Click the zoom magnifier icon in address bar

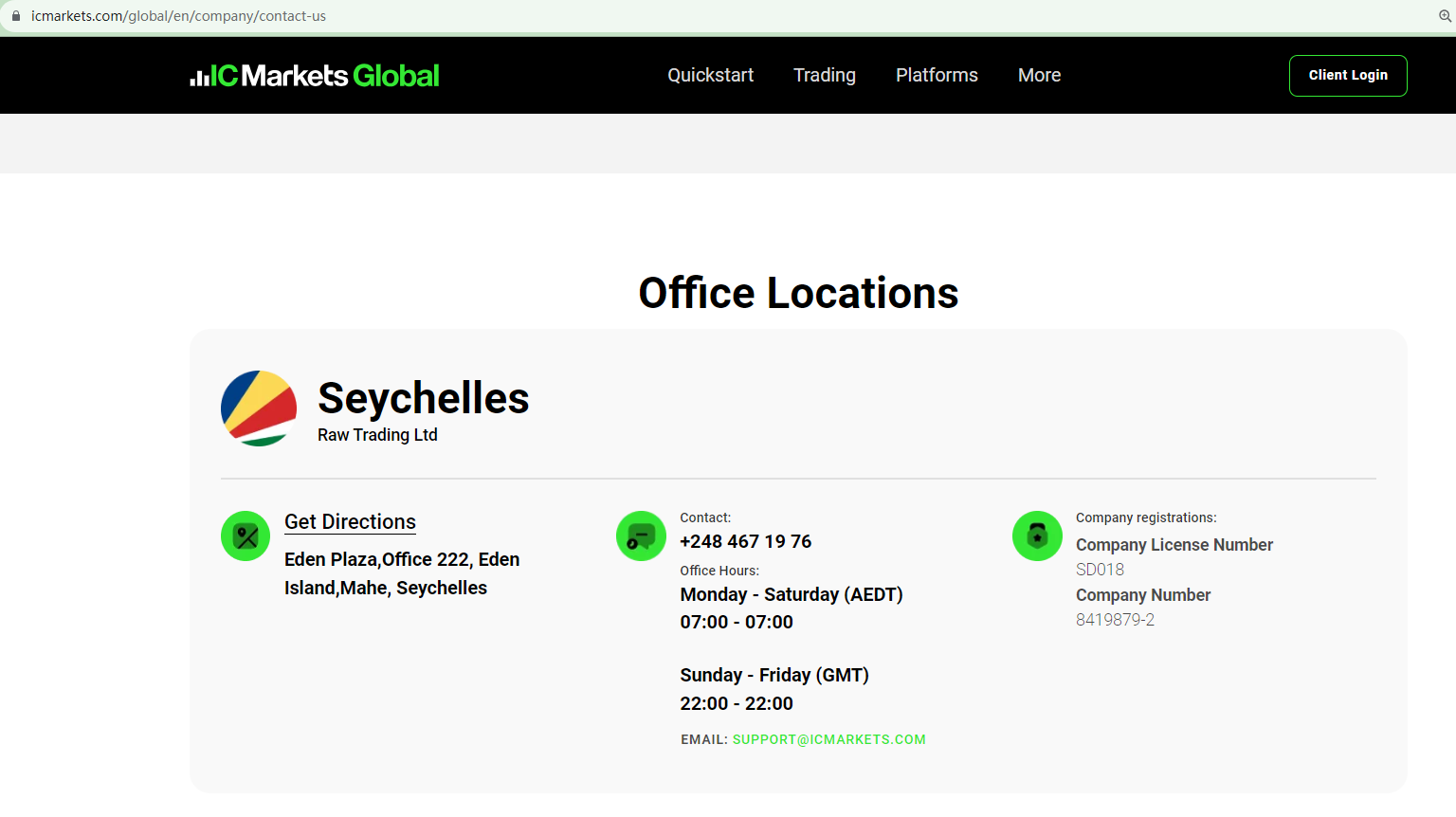point(1446,16)
